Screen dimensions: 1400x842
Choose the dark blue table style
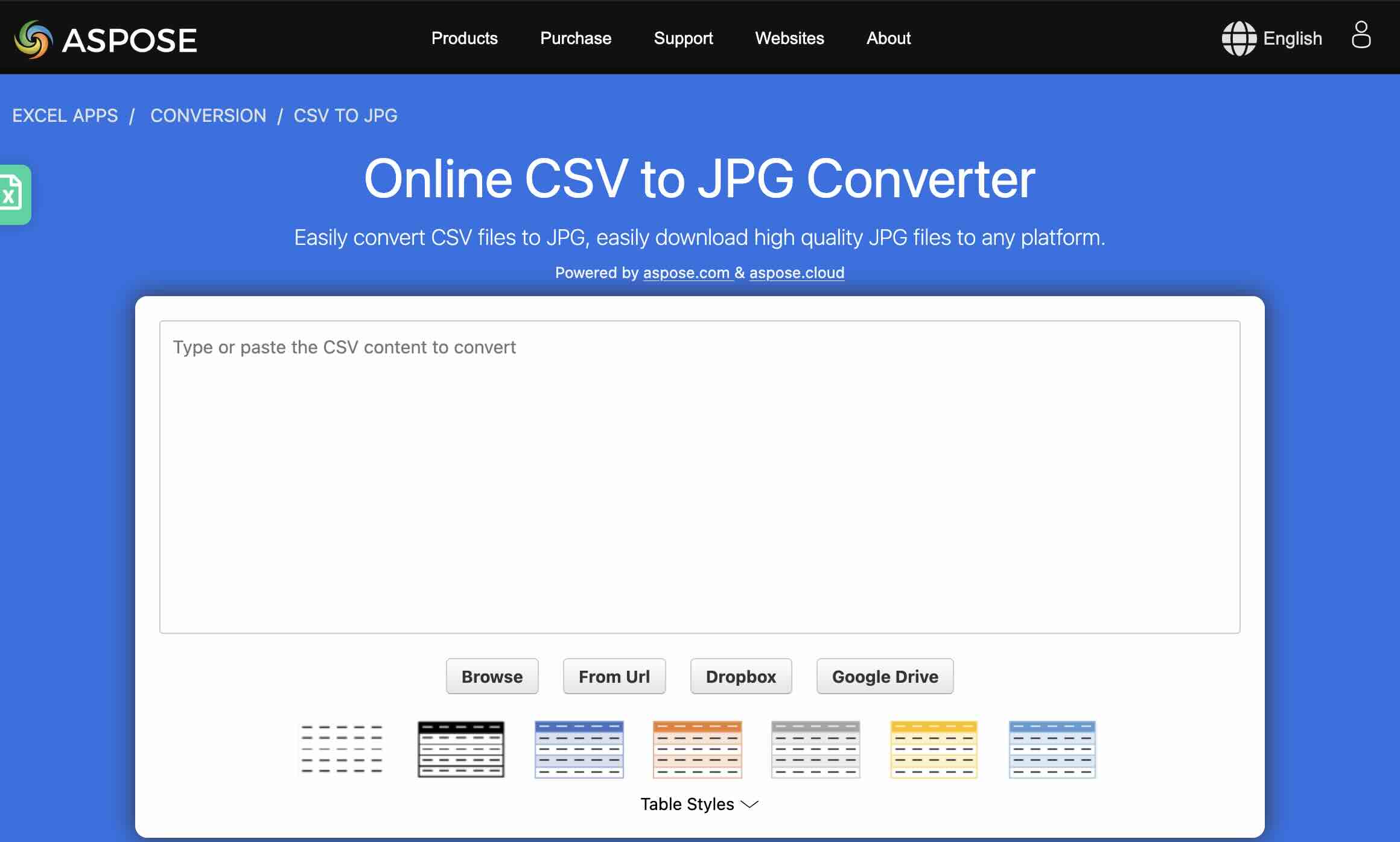coord(579,749)
